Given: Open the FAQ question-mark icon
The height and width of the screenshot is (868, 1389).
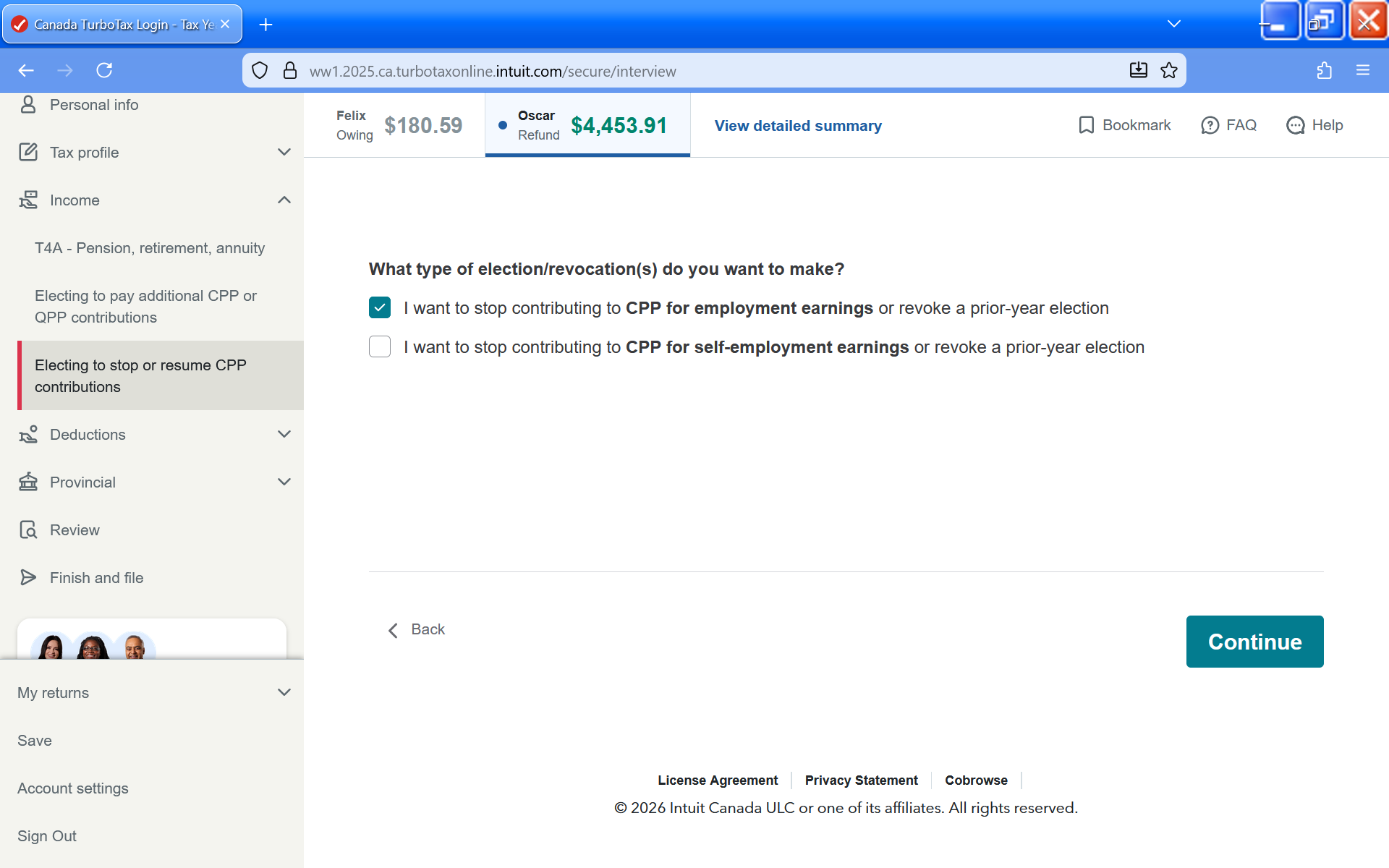Looking at the screenshot, I should 1210,125.
